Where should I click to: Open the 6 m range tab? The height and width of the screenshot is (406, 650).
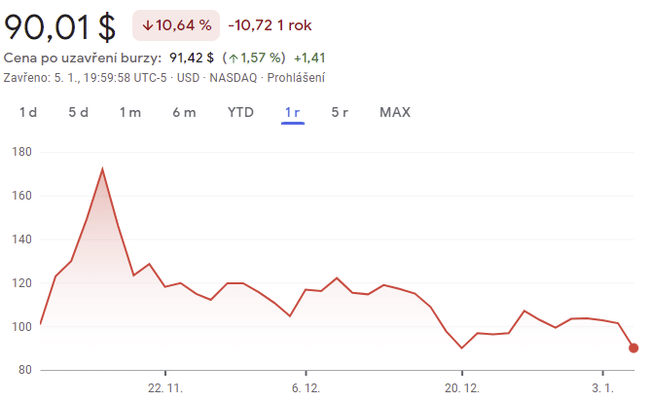tap(184, 112)
